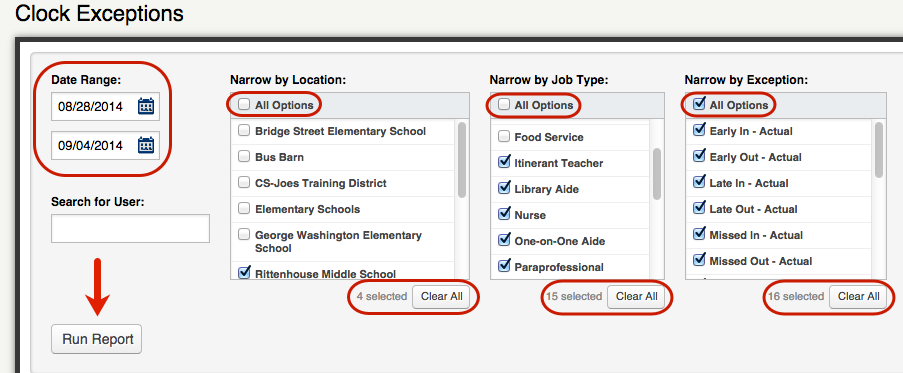Image resolution: width=903 pixels, height=373 pixels.
Task: Deselect Missed Out - Actual exception
Action: (699, 260)
